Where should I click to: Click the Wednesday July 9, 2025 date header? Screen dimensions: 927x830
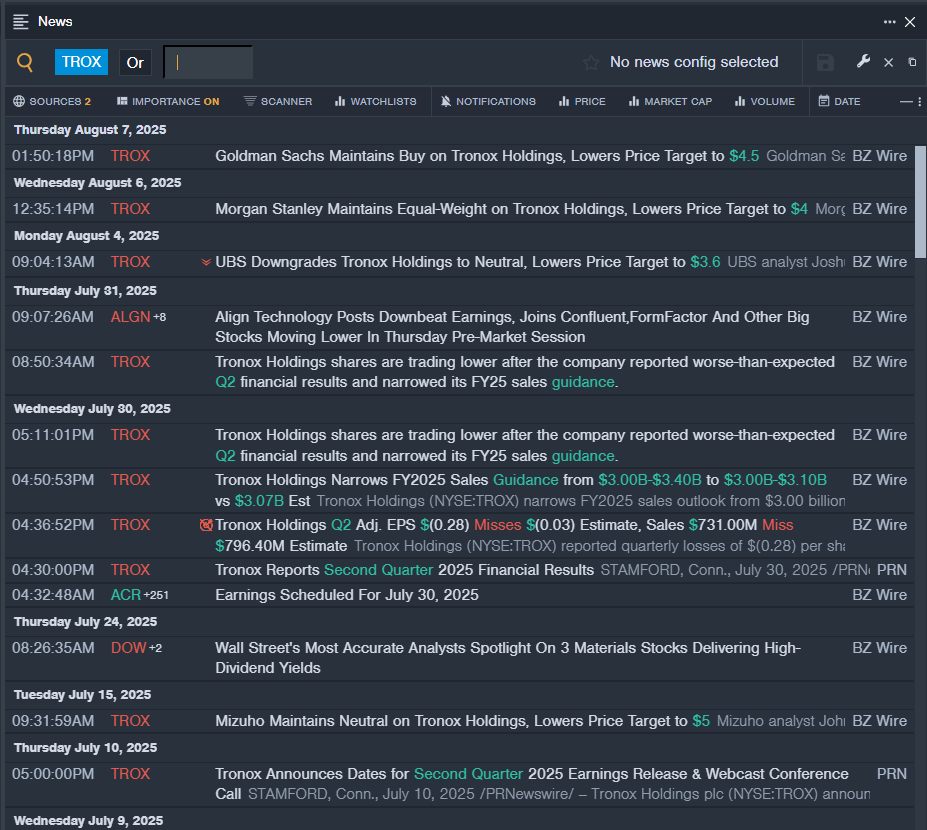click(88, 821)
